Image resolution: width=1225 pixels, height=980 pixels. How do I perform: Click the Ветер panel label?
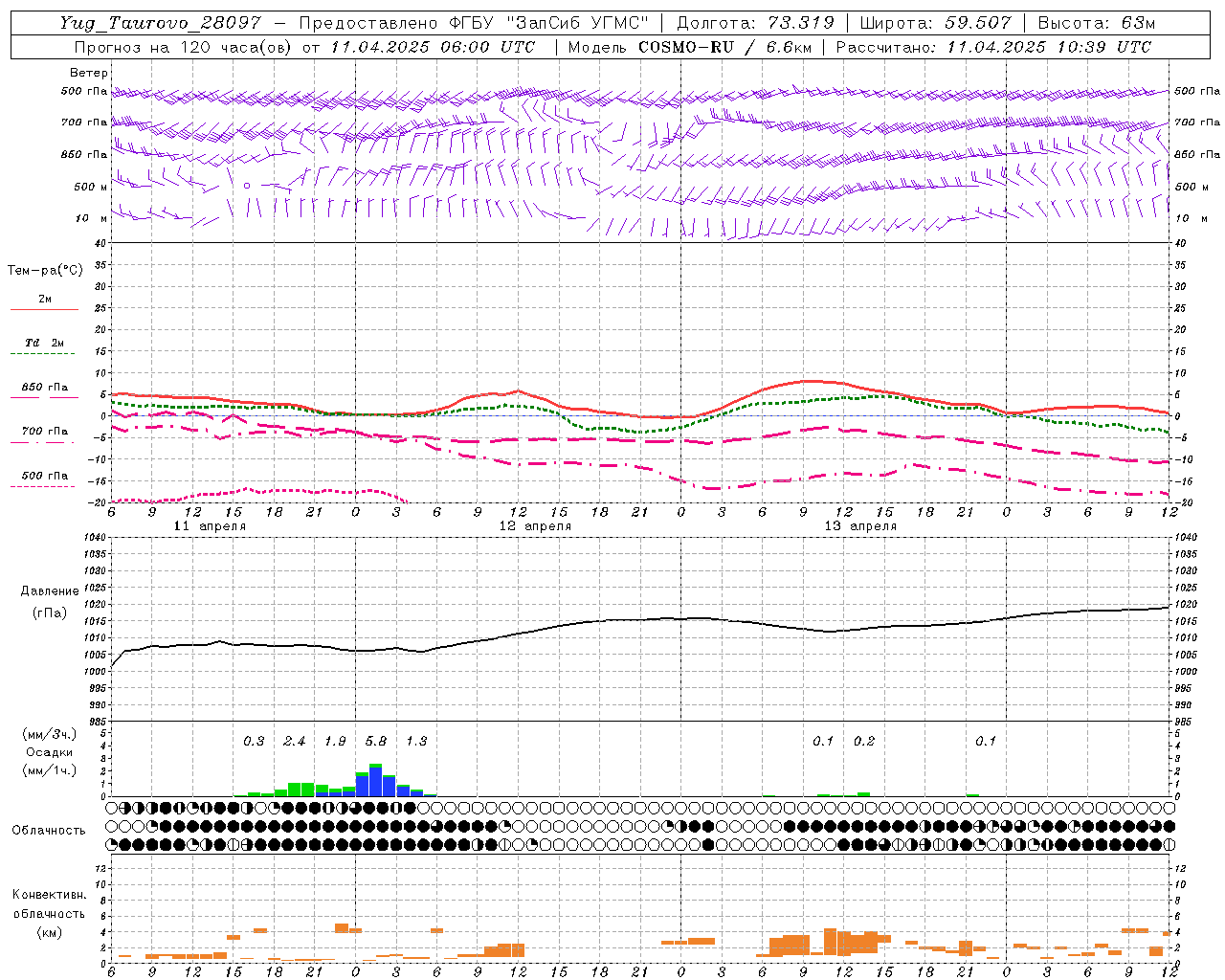tap(89, 73)
